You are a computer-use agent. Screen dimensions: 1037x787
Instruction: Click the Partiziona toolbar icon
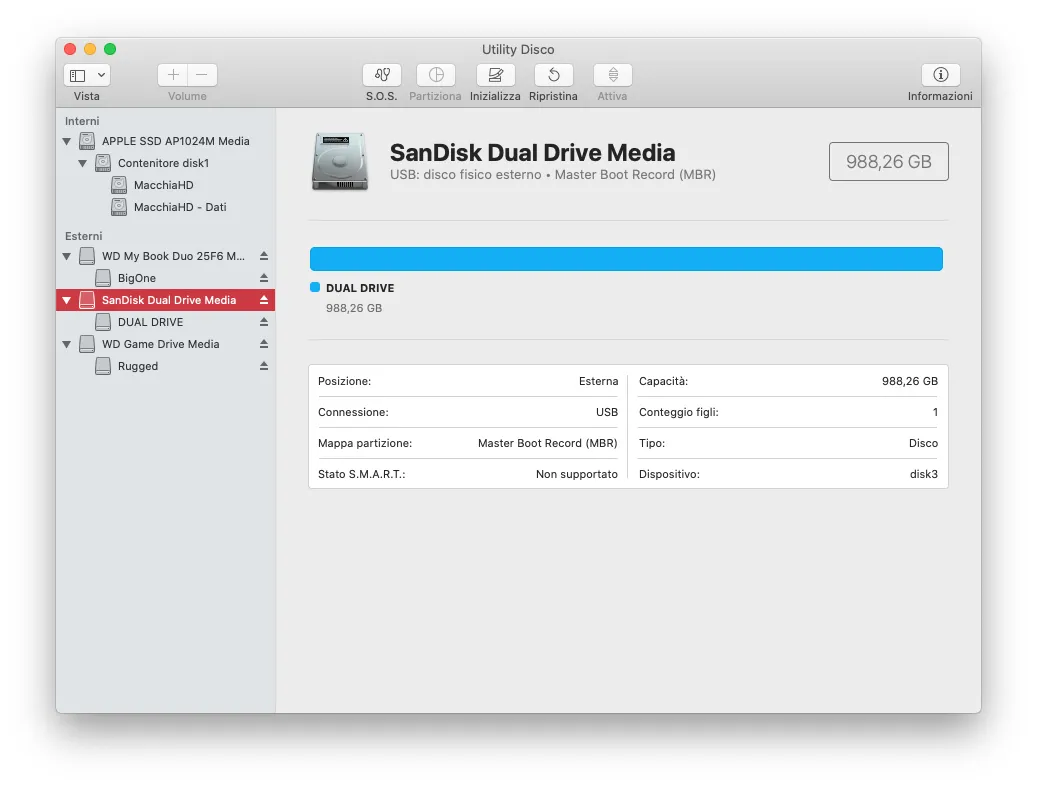pos(435,76)
